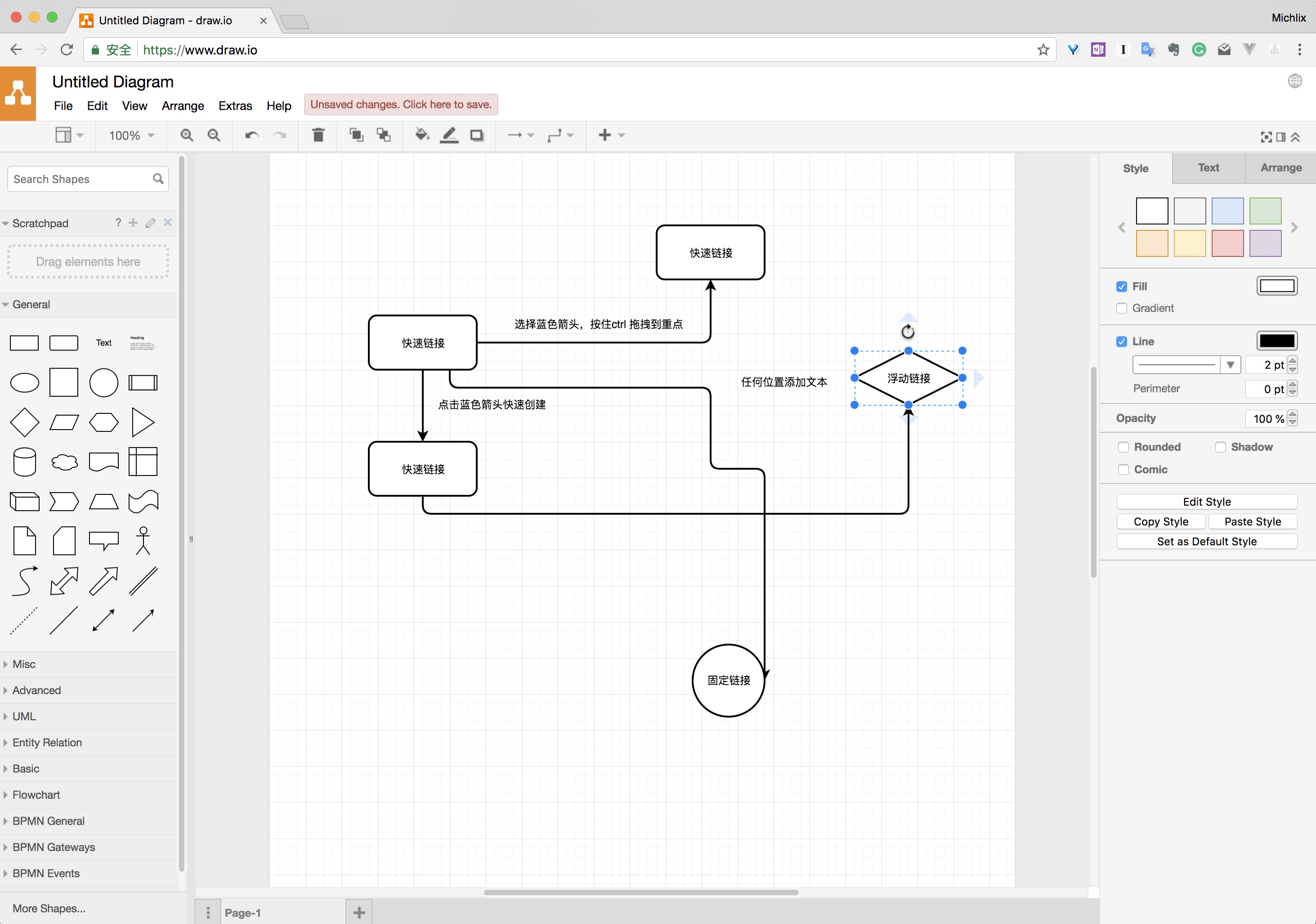Enable the Gradient option
The width and height of the screenshot is (1316, 924).
coord(1122,309)
